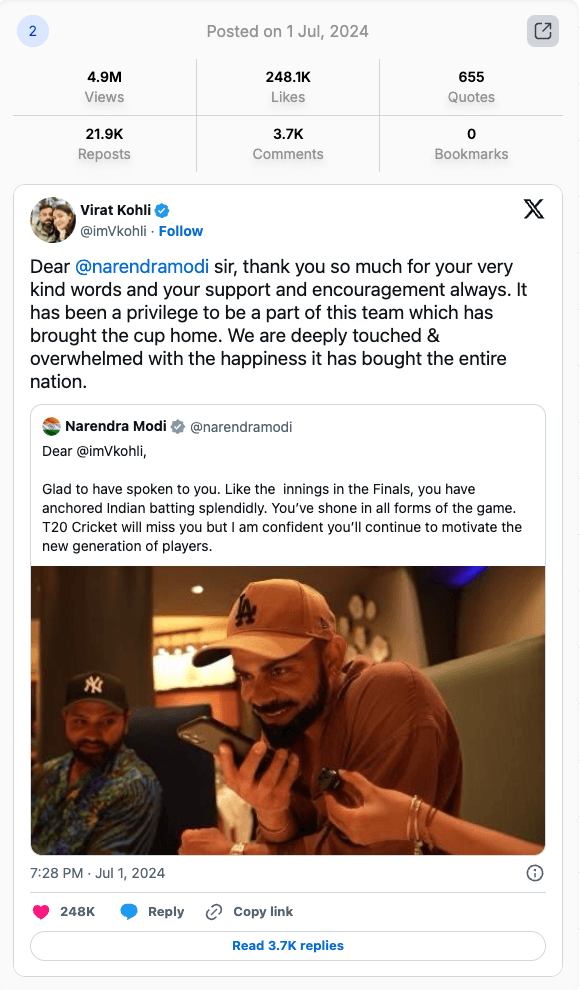This screenshot has width=580, height=990.
Task: Open Virat Kohli's profile picture
Action: tap(53, 220)
